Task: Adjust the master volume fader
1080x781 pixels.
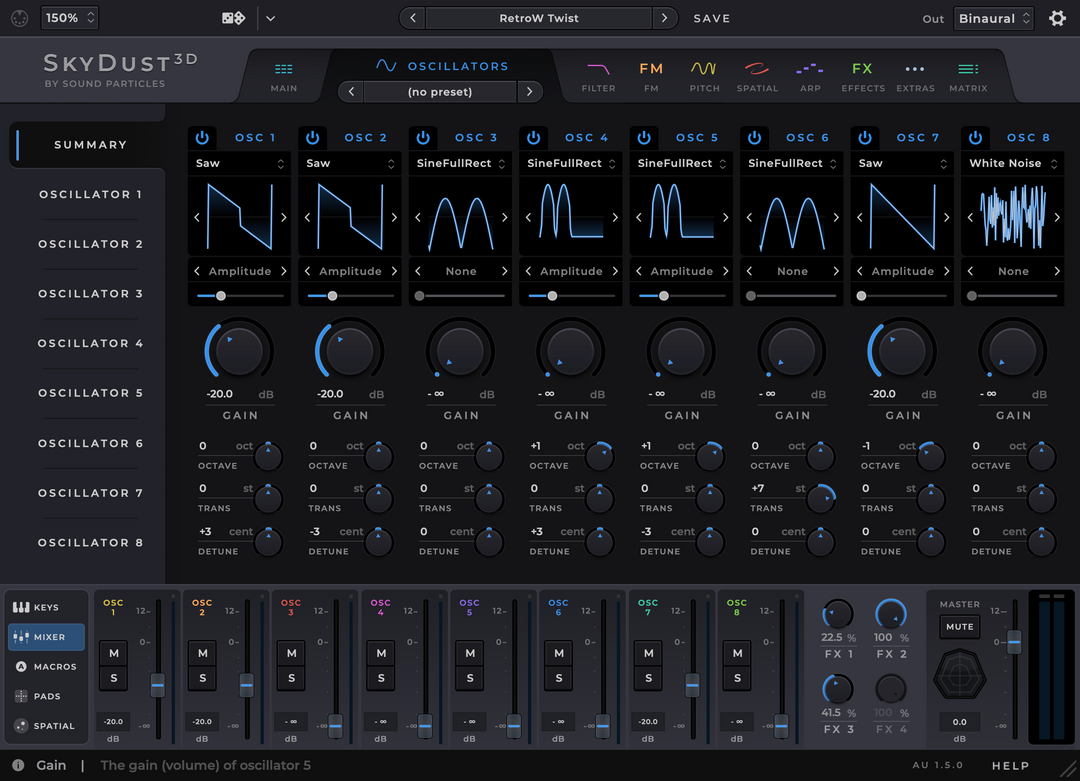Action: pos(1014,641)
